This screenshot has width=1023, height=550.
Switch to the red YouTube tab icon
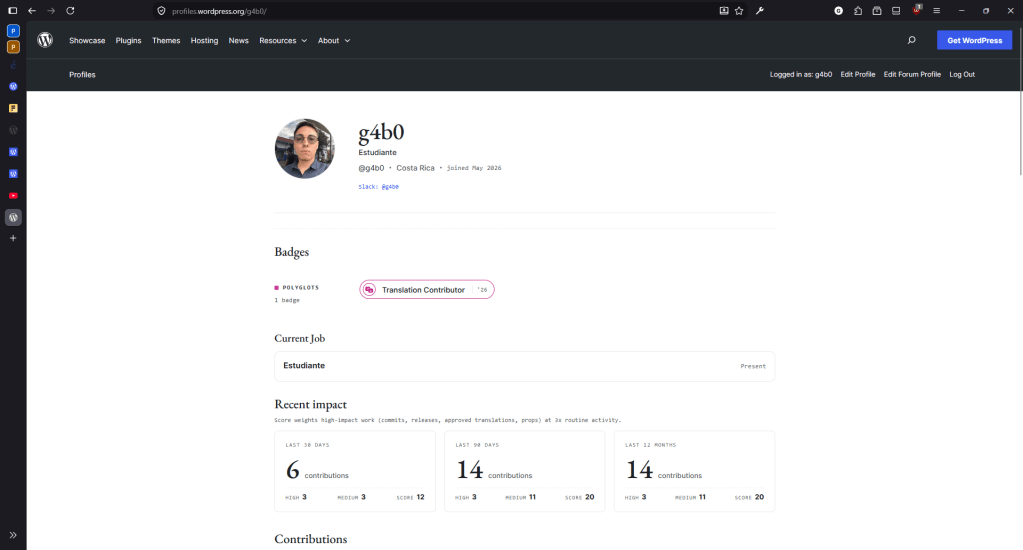tap(13, 196)
